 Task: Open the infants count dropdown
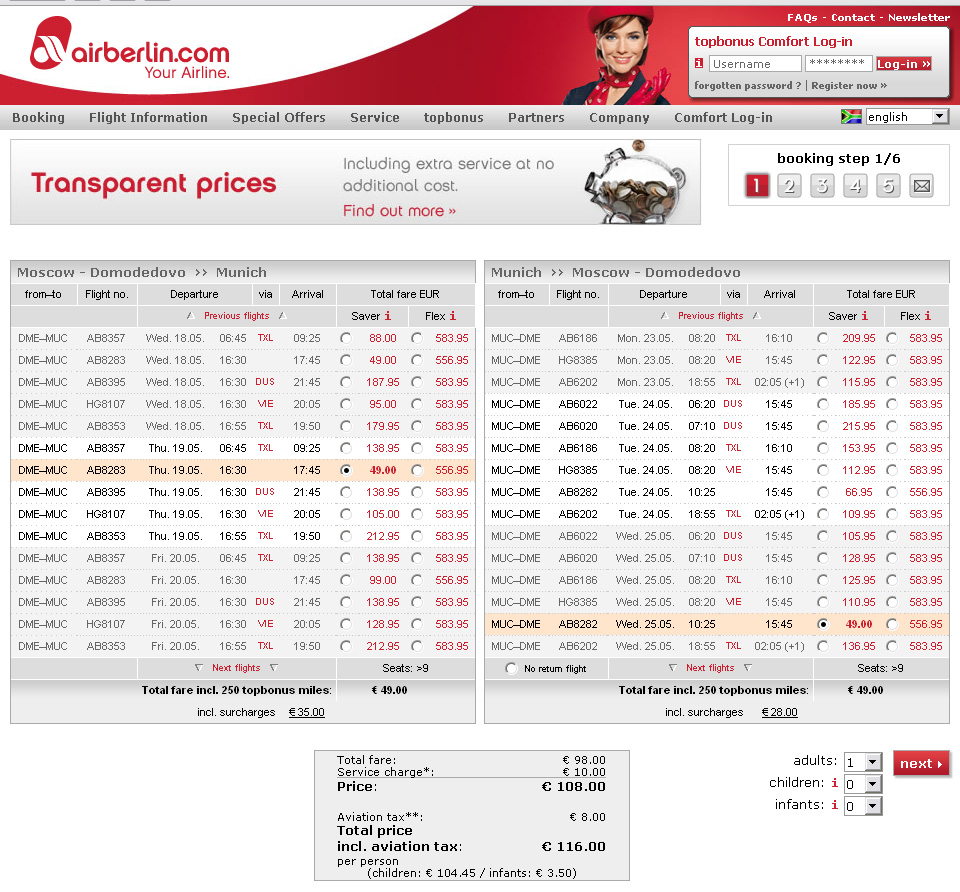(x=863, y=806)
